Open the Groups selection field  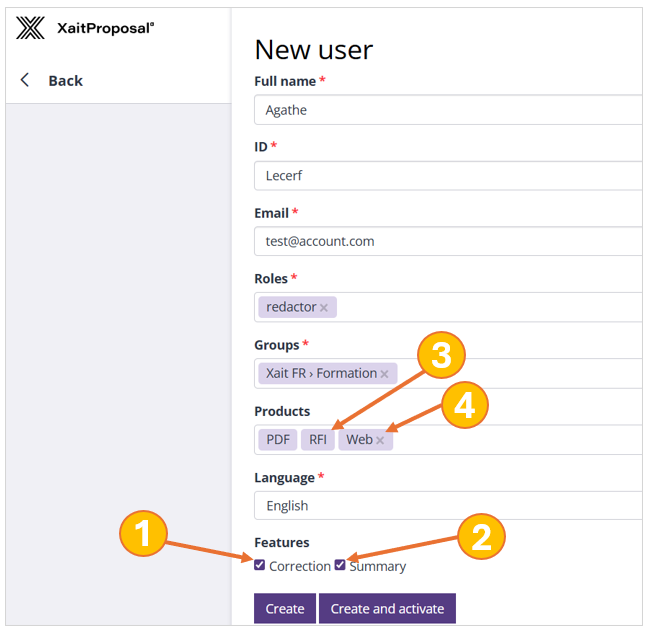tap(520, 373)
